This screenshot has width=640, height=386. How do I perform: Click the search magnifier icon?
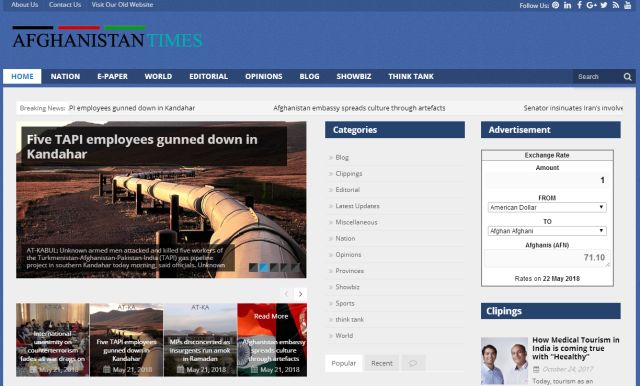tap(627, 77)
